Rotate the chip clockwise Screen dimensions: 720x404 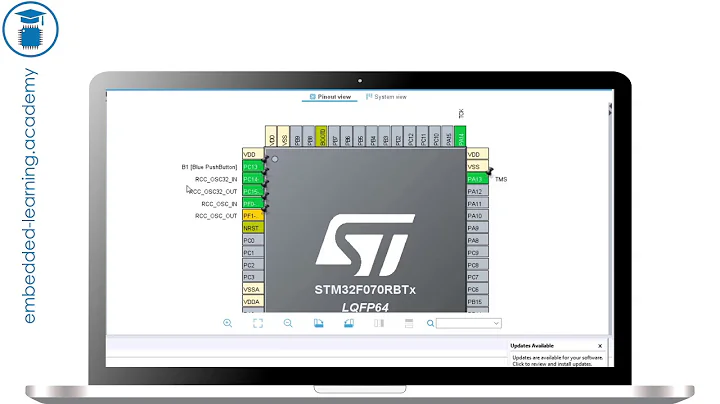tap(319, 323)
